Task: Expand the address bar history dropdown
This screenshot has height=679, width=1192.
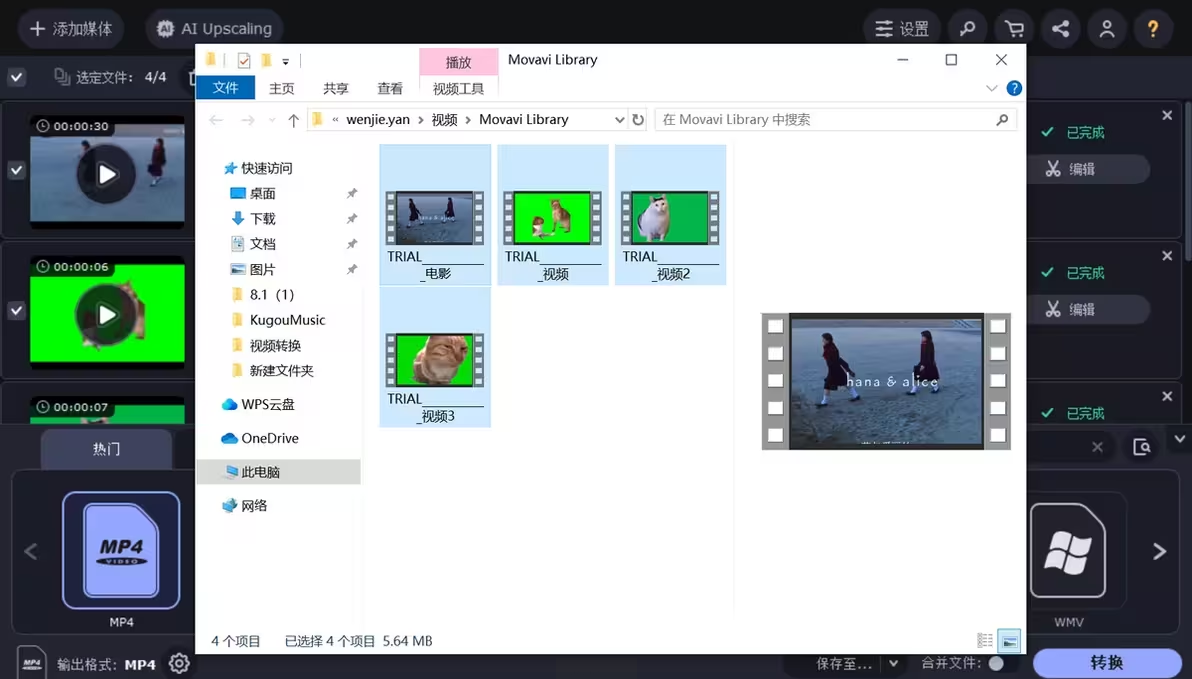Action: (619, 120)
